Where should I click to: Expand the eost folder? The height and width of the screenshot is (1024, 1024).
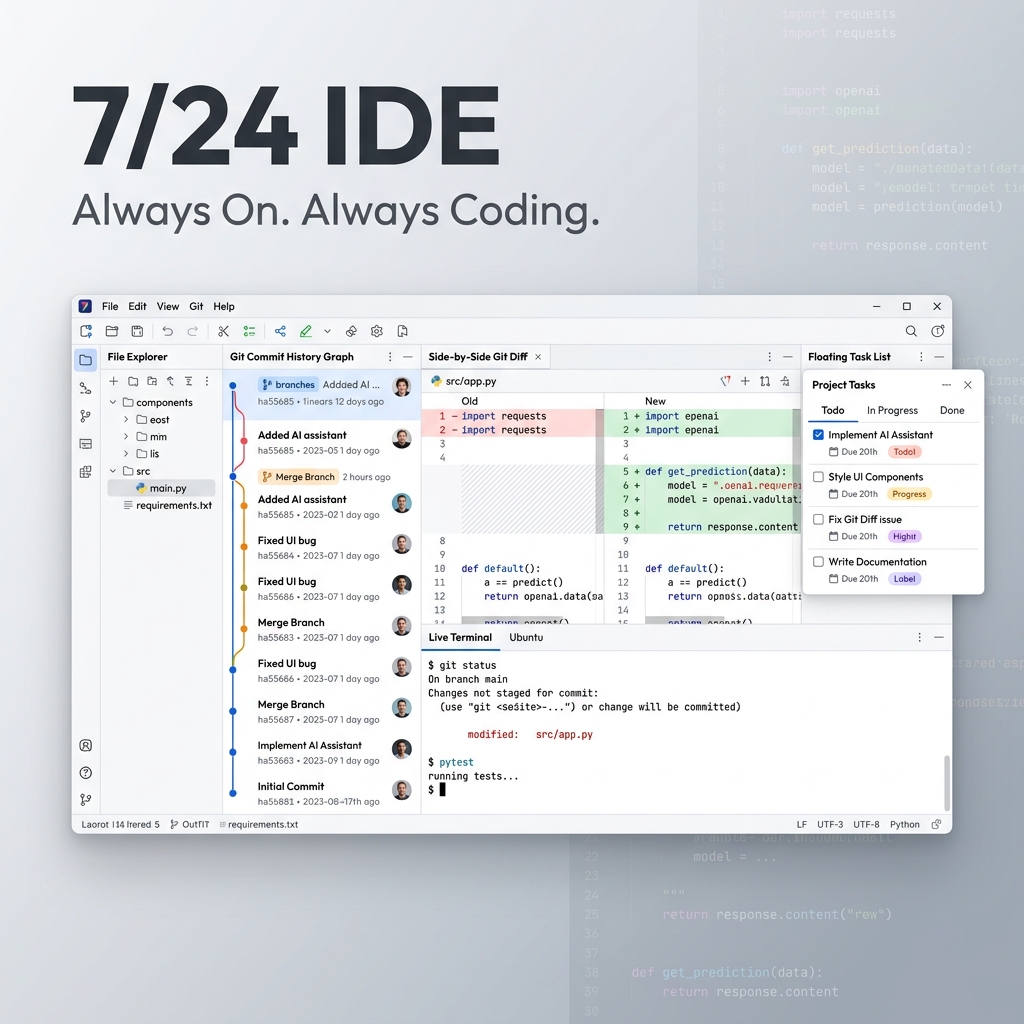point(126,419)
